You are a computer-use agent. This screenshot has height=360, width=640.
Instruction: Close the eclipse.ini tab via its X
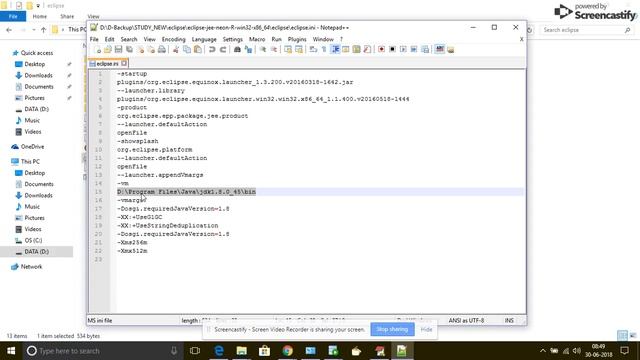pos(124,63)
